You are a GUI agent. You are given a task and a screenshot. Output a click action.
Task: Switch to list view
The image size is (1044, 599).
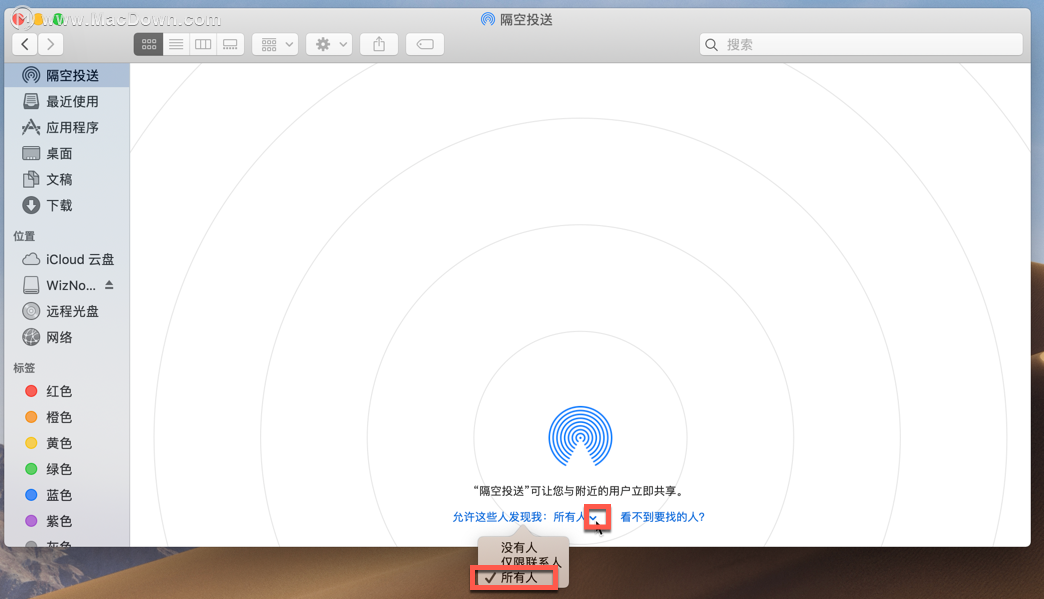click(x=176, y=45)
